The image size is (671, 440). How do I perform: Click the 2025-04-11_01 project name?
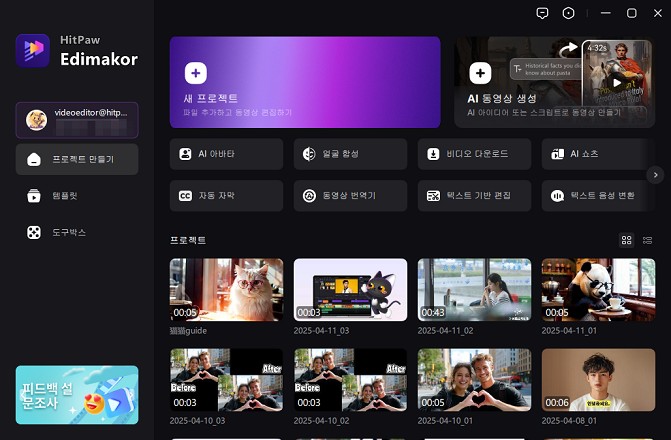(x=569, y=331)
